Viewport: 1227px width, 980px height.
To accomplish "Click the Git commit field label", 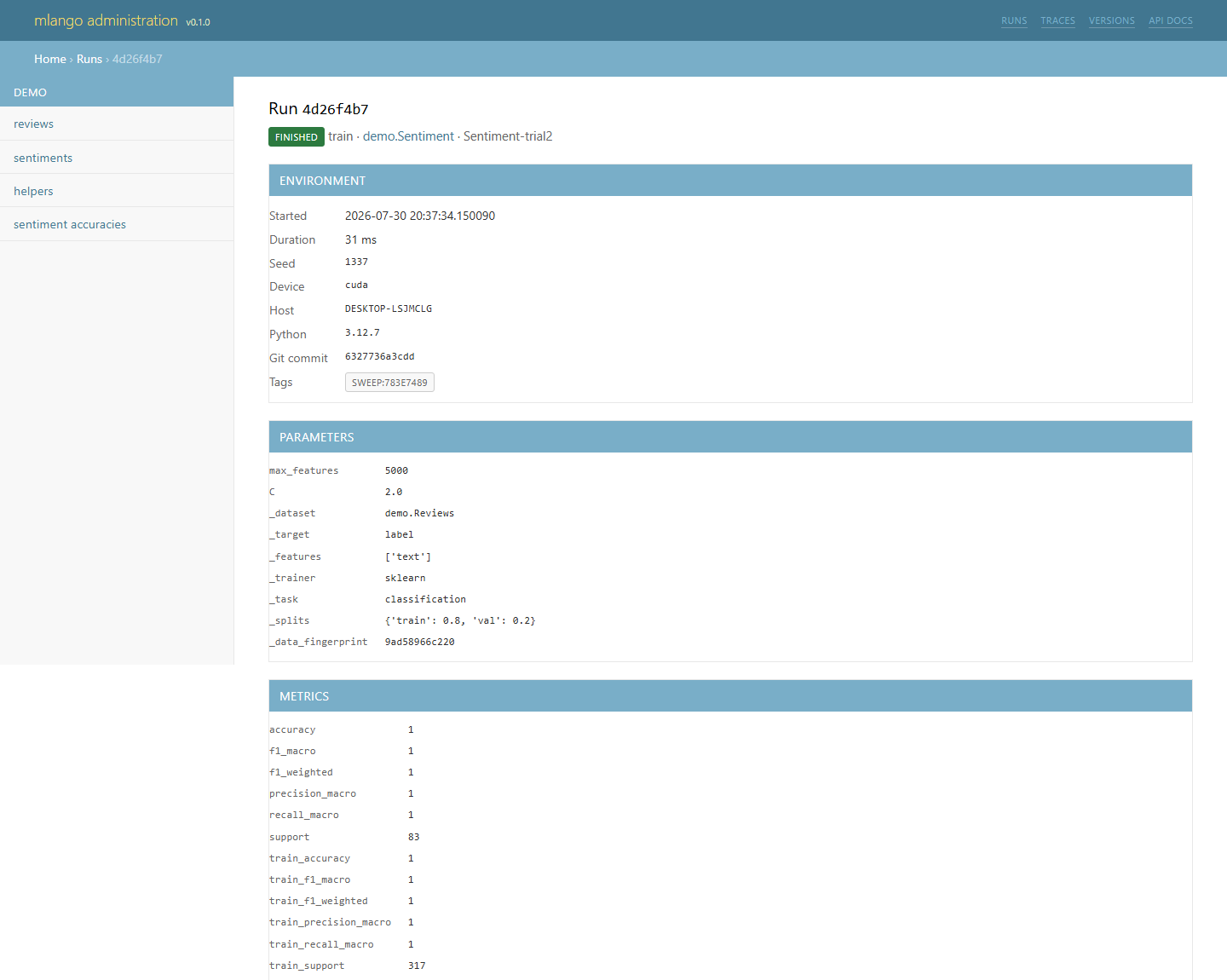I will coord(298,358).
